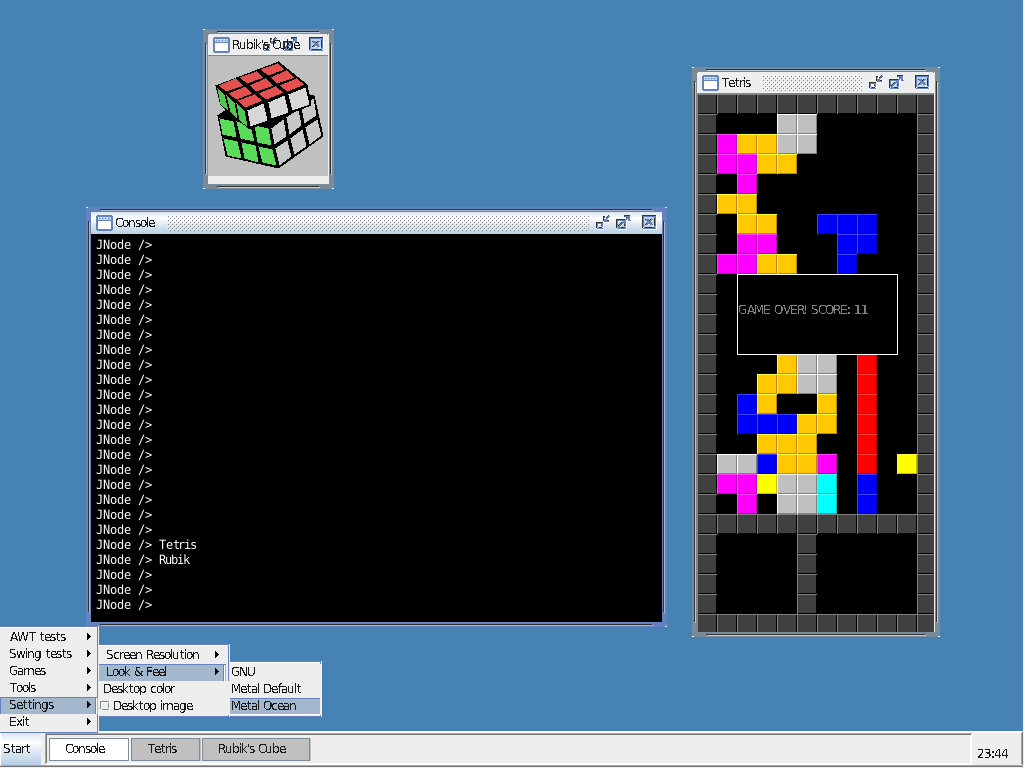
Task: Choose the GNU look and feel
Action: 244,672
